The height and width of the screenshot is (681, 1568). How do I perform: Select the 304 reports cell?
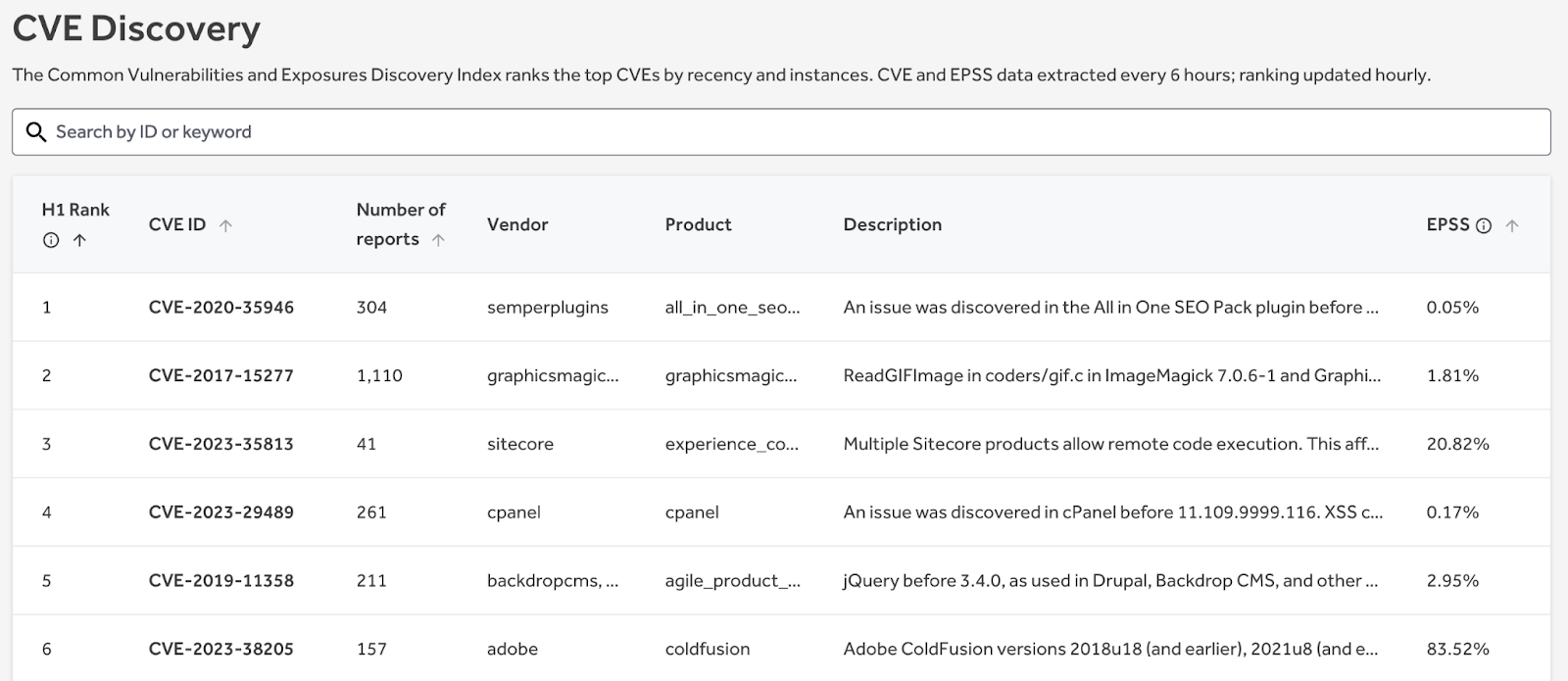point(371,308)
